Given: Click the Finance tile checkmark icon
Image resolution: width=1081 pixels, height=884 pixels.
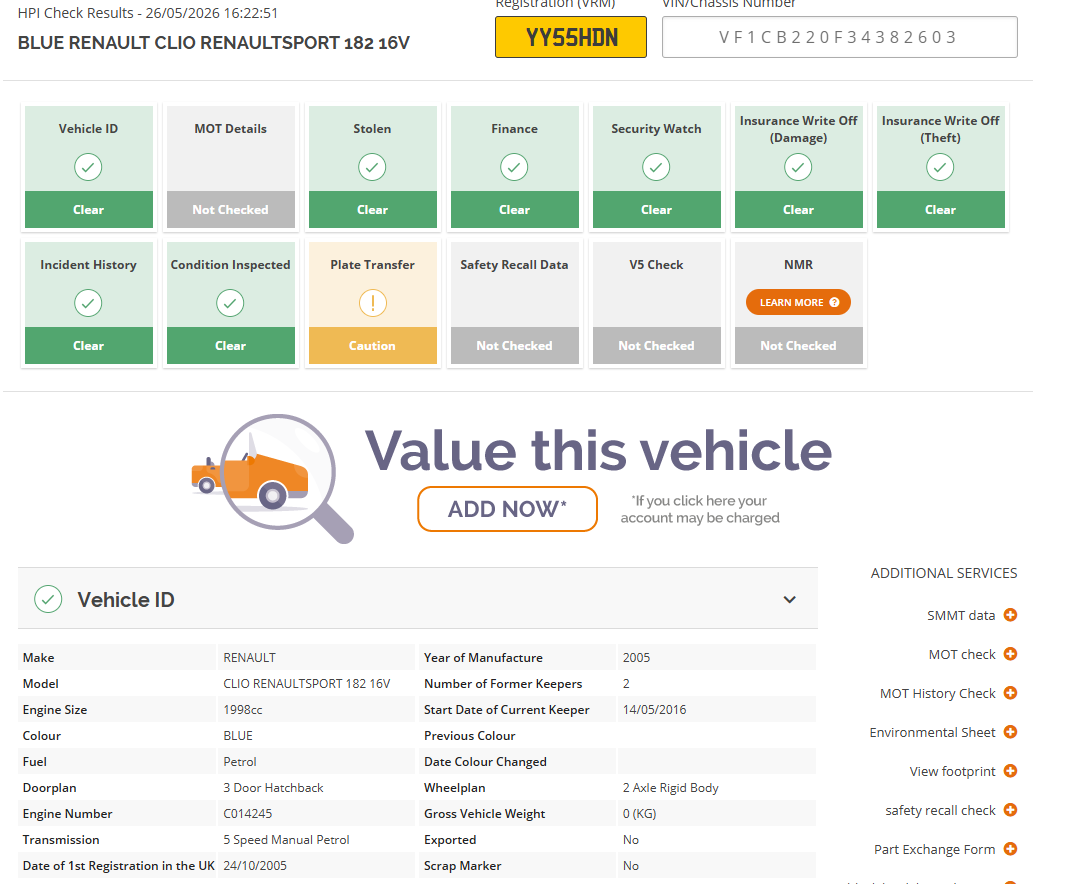Looking at the screenshot, I should click(514, 167).
